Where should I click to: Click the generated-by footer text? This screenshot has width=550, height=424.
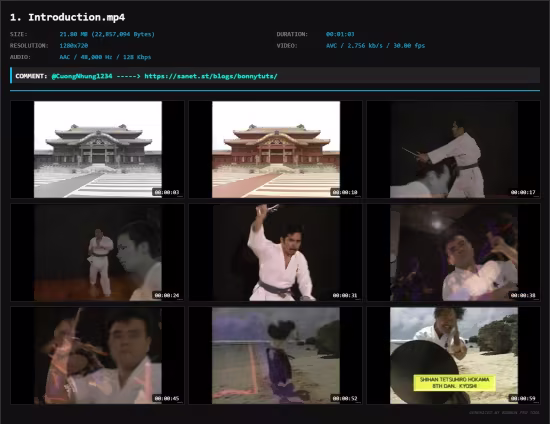[x=504, y=413]
